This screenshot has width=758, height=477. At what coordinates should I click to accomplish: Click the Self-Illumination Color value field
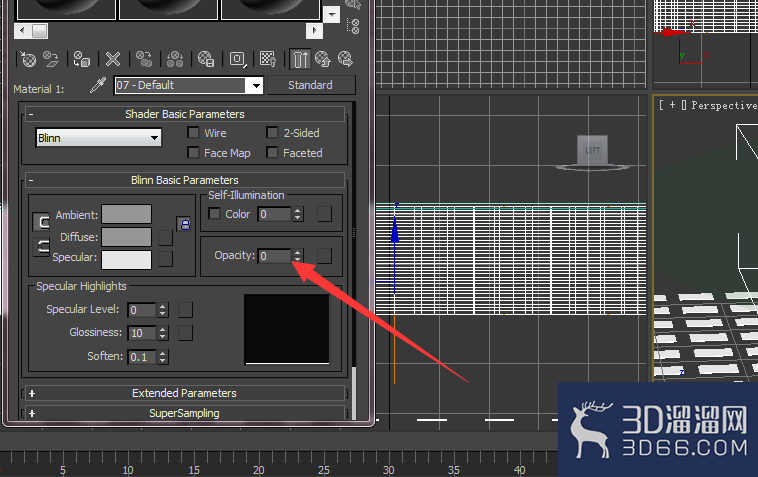tap(275, 214)
